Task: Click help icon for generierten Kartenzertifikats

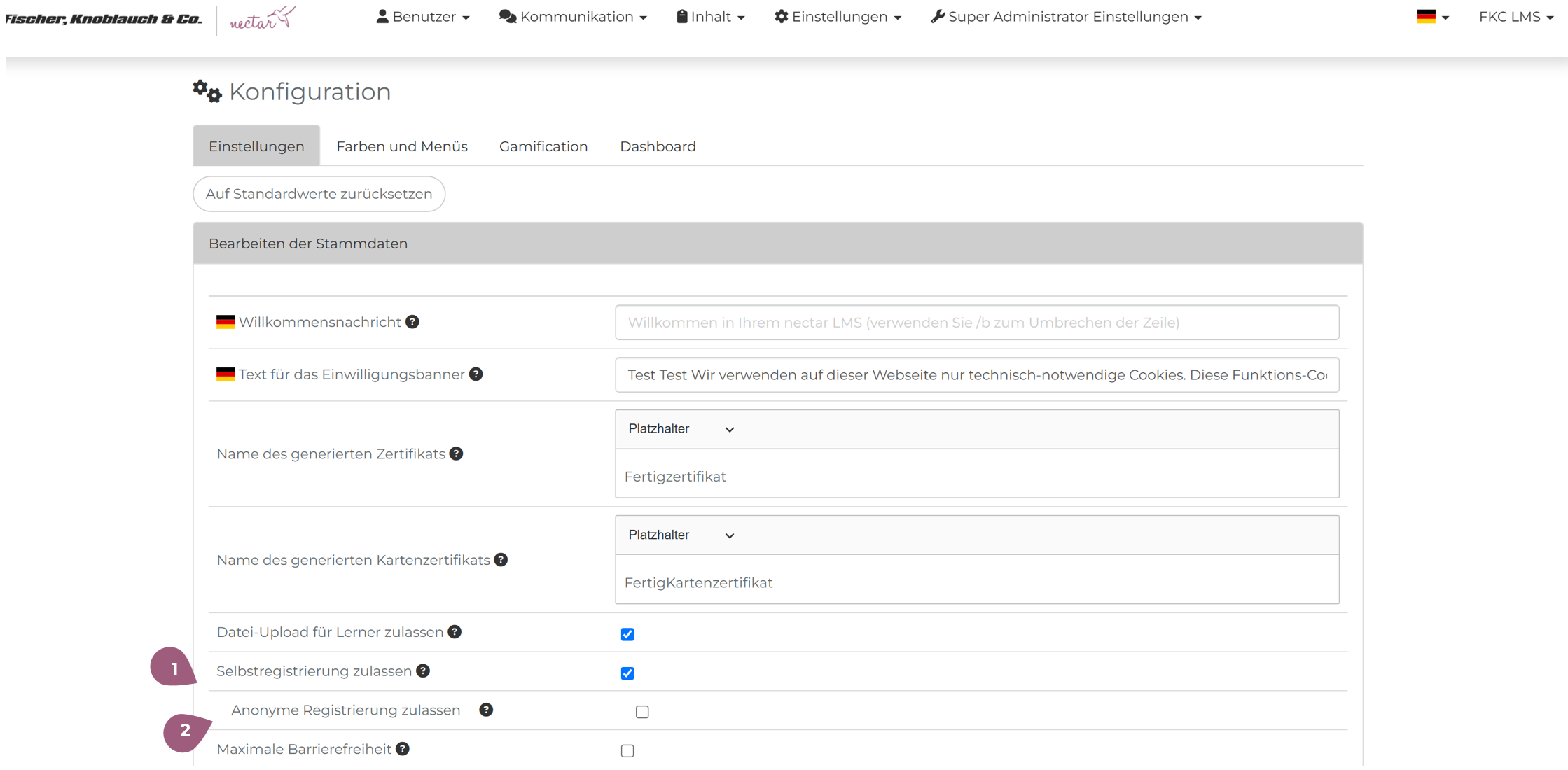Action: point(501,560)
